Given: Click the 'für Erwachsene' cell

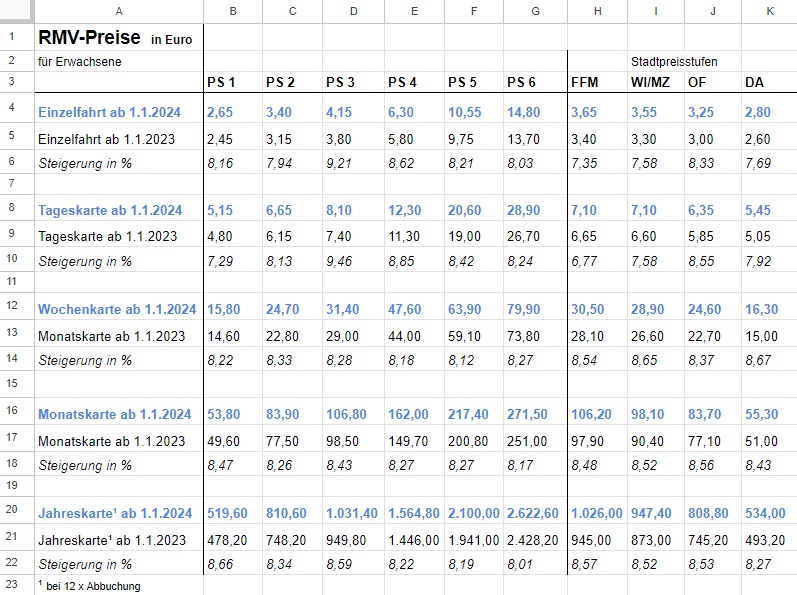Looking at the screenshot, I should pos(119,61).
